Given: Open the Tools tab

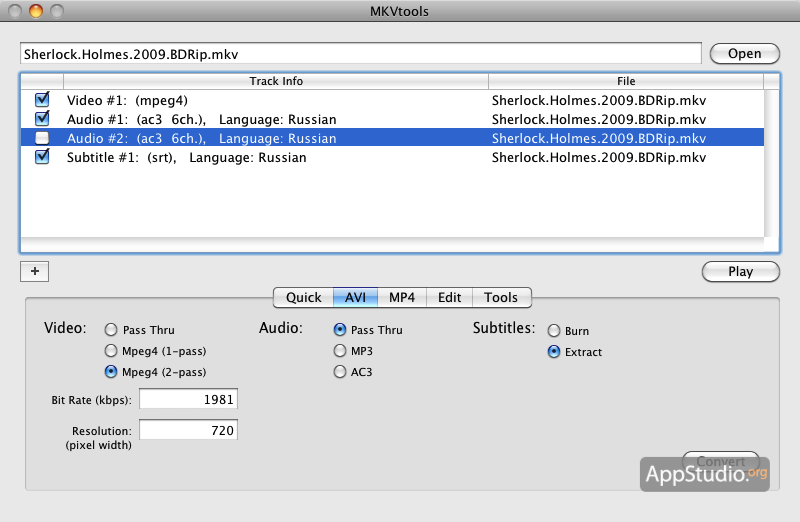Looking at the screenshot, I should pyautogui.click(x=501, y=297).
